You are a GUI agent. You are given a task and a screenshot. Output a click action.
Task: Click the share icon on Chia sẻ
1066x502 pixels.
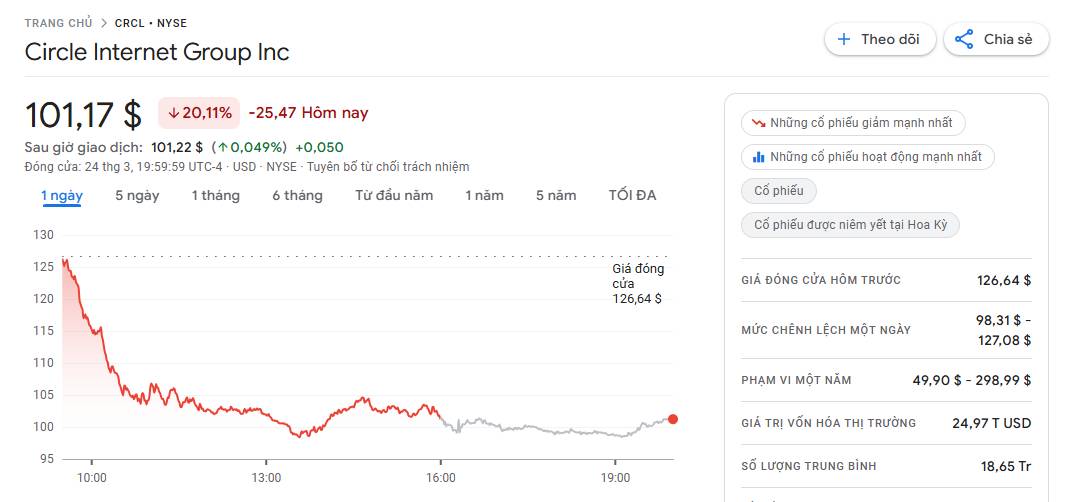point(964,39)
